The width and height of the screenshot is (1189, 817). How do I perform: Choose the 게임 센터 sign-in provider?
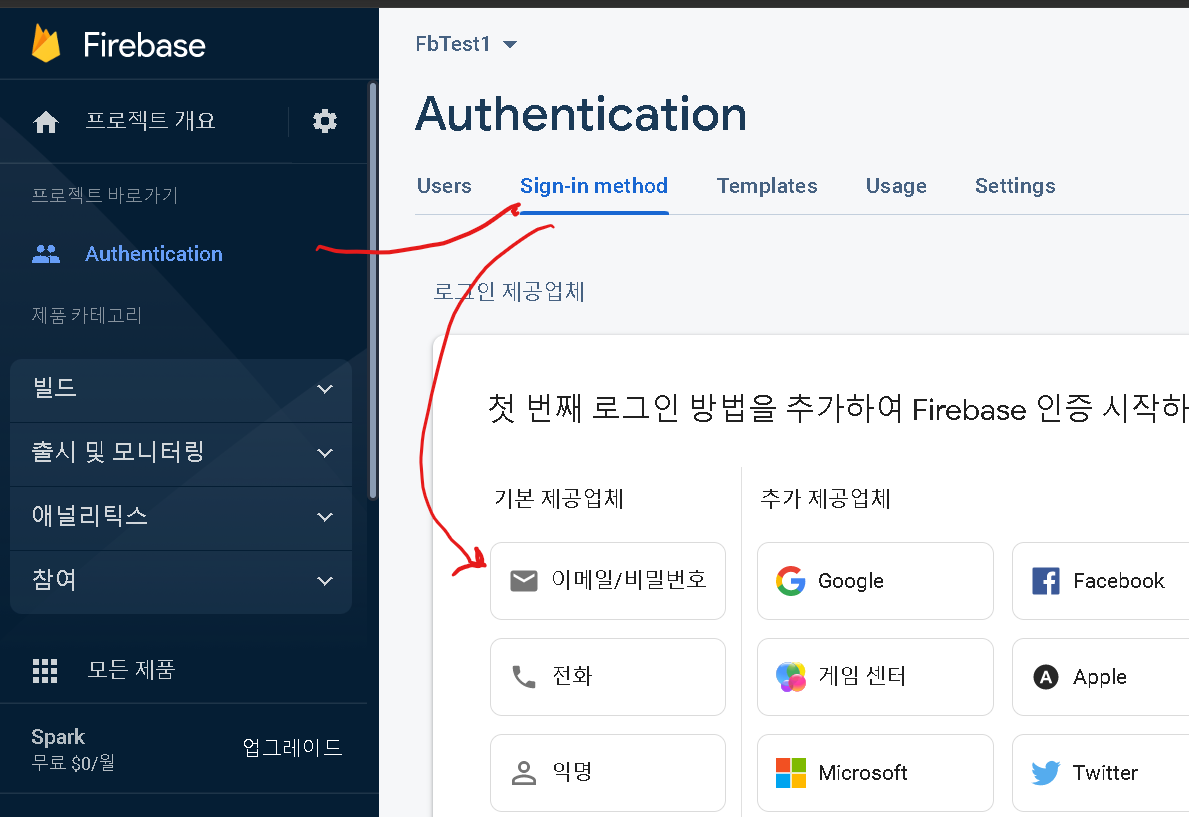[x=875, y=677]
